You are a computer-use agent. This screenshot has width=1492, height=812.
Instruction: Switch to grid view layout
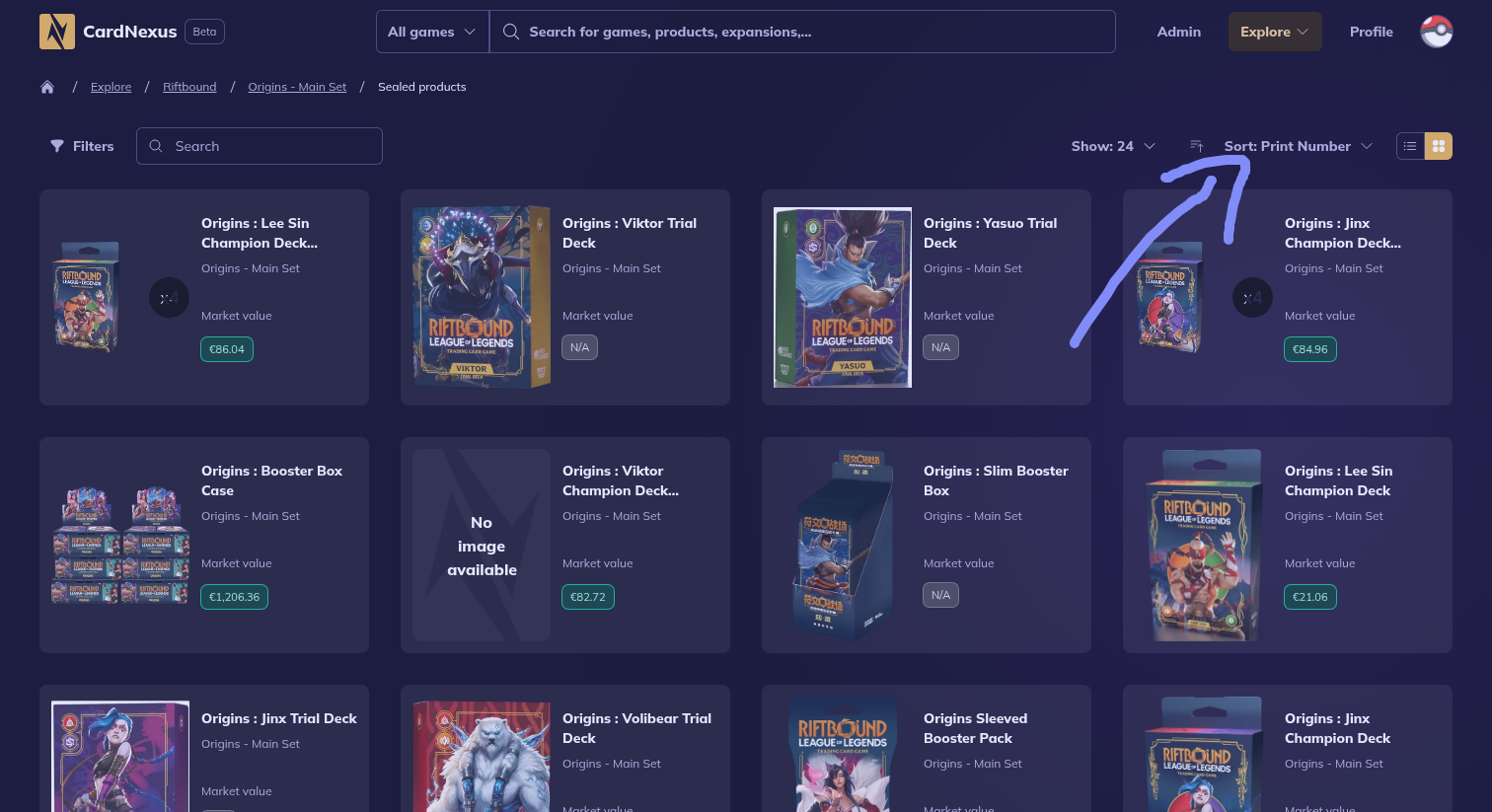(x=1438, y=146)
